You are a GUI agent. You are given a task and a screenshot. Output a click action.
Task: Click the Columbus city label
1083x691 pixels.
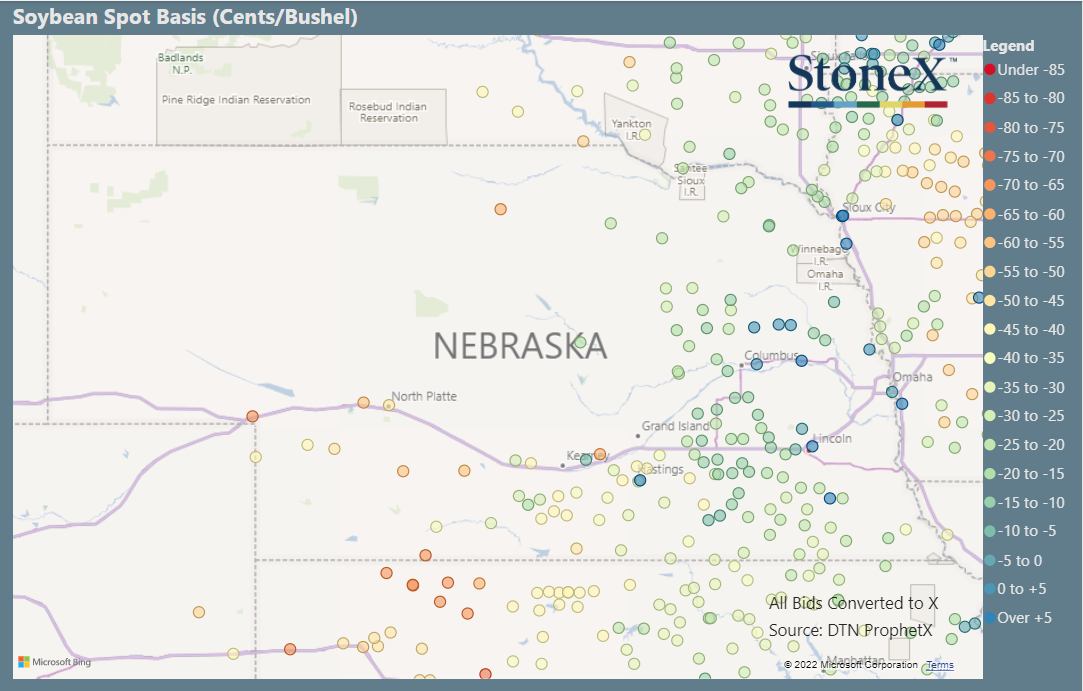pyautogui.click(x=771, y=355)
